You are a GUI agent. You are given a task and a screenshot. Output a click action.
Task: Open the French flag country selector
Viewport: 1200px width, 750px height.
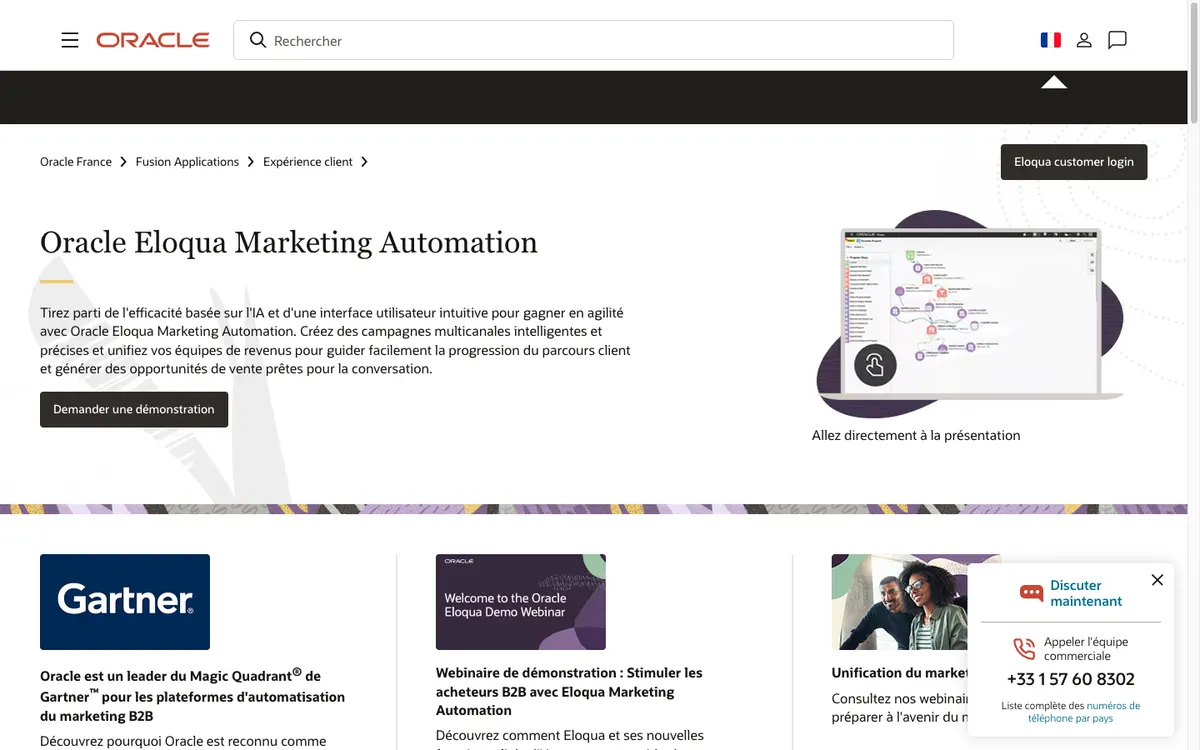(x=1050, y=40)
